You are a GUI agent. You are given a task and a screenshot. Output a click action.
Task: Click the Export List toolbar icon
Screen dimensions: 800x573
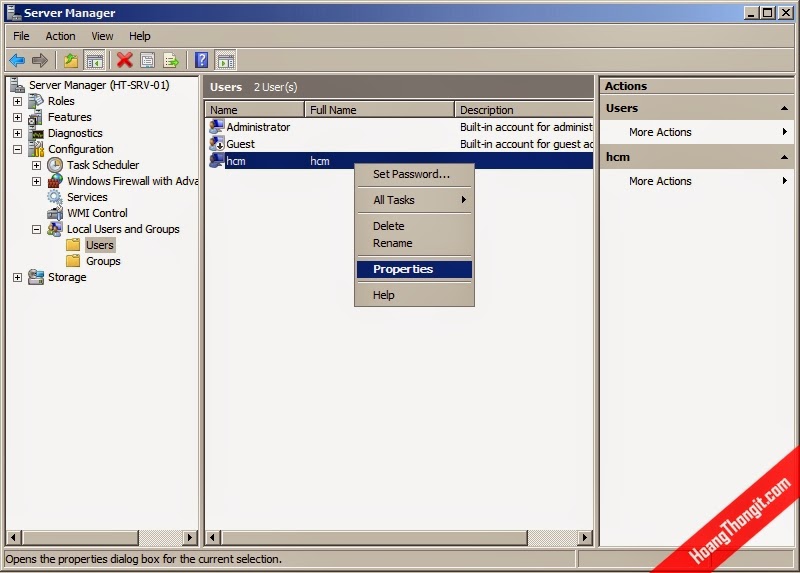pyautogui.click(x=171, y=61)
